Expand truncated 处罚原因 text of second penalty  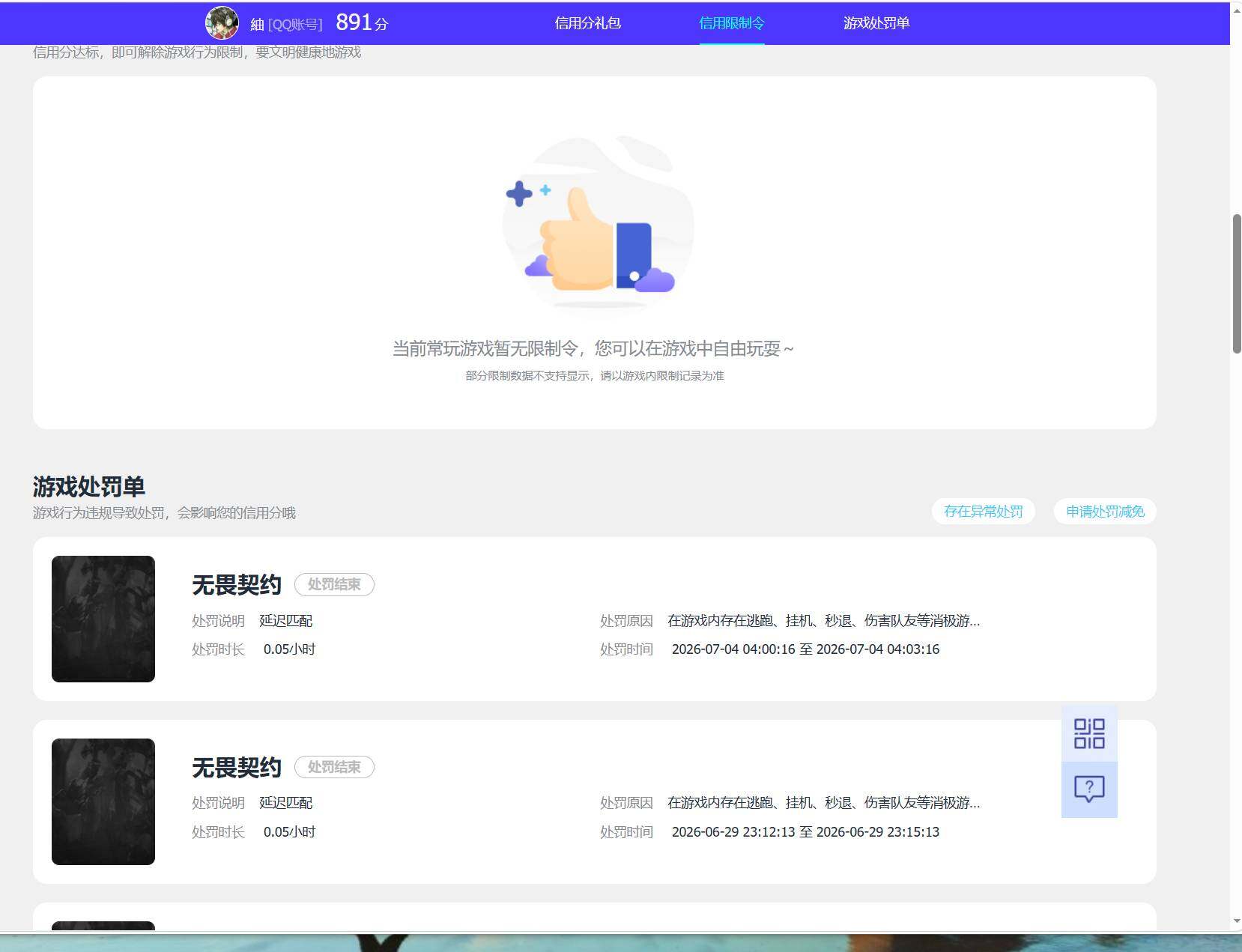(823, 803)
